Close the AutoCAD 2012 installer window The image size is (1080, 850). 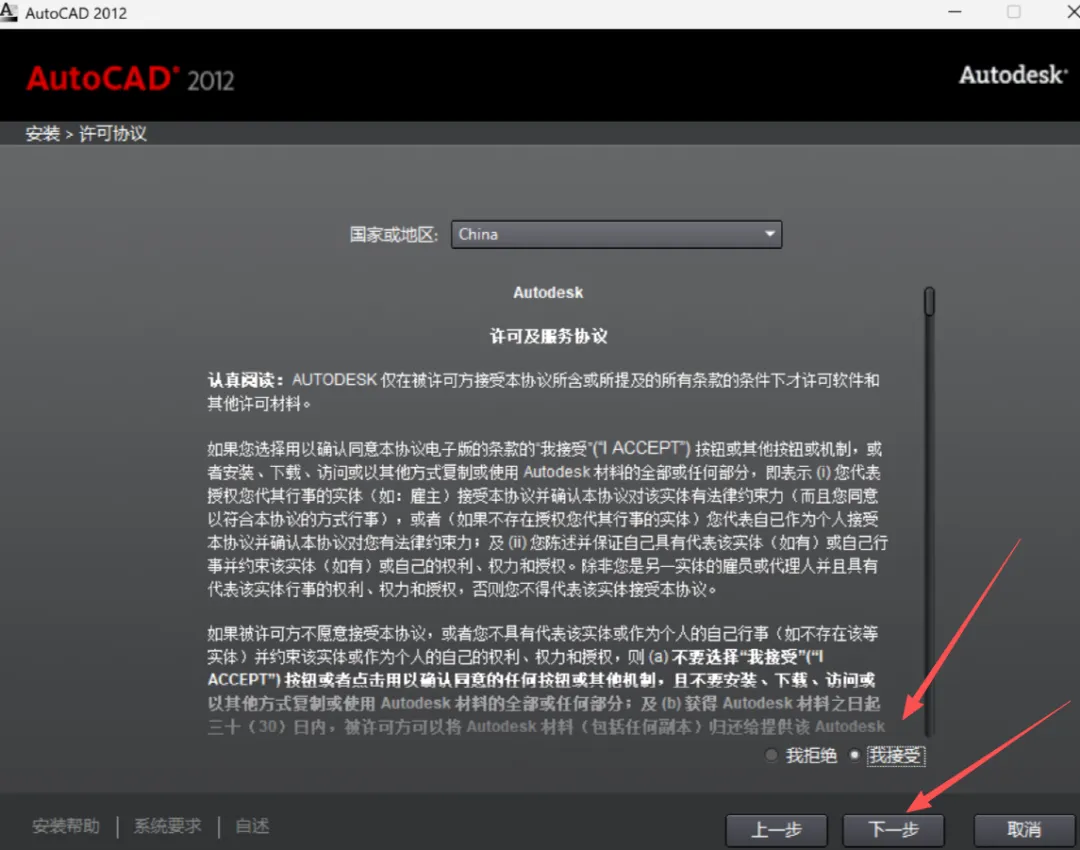point(1072,12)
